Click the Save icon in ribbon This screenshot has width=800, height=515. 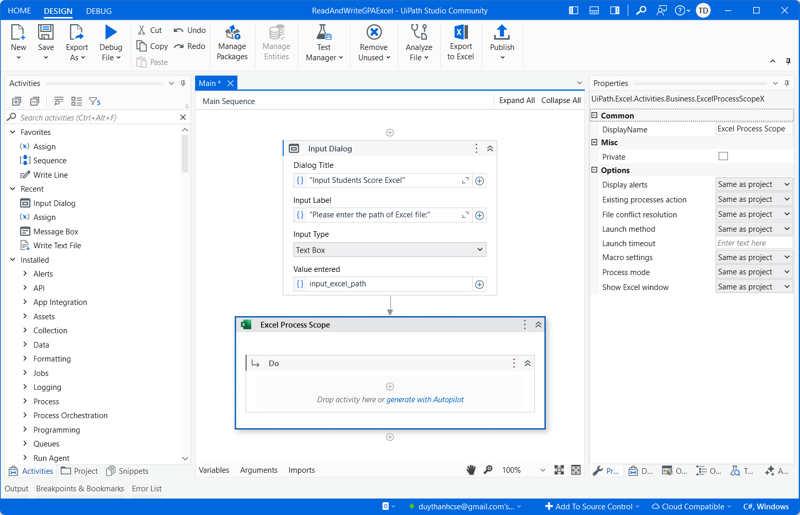(x=45, y=33)
